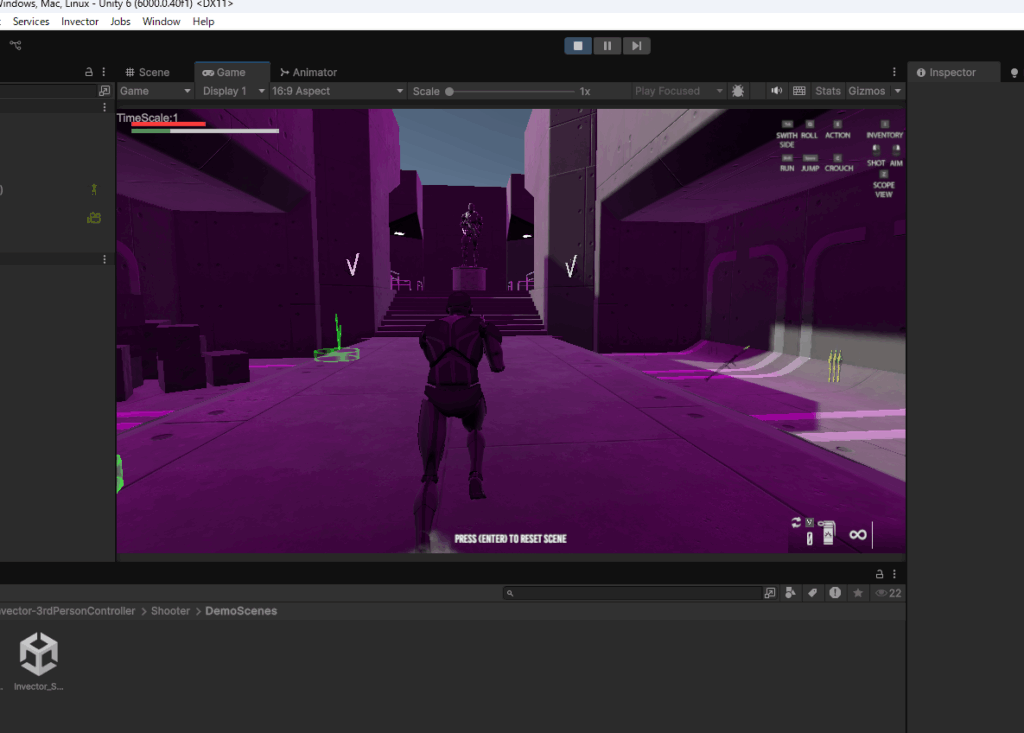
Task: Toggle the frame debugger bug icon
Action: pyautogui.click(x=738, y=91)
